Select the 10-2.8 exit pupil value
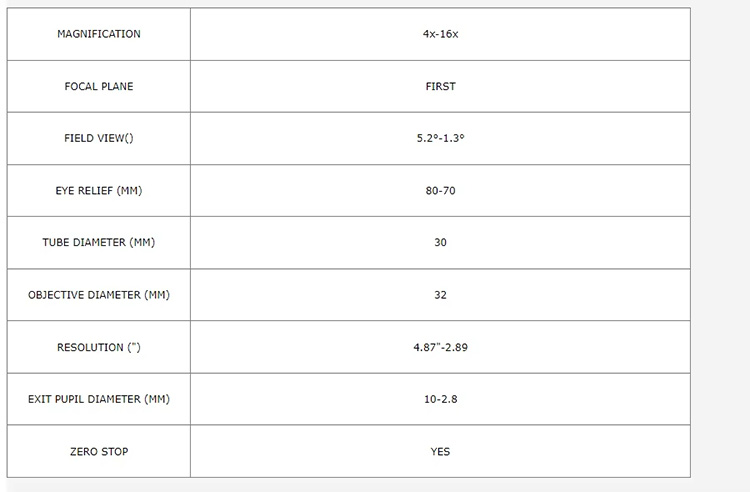This screenshot has height=492, width=750. coord(440,399)
